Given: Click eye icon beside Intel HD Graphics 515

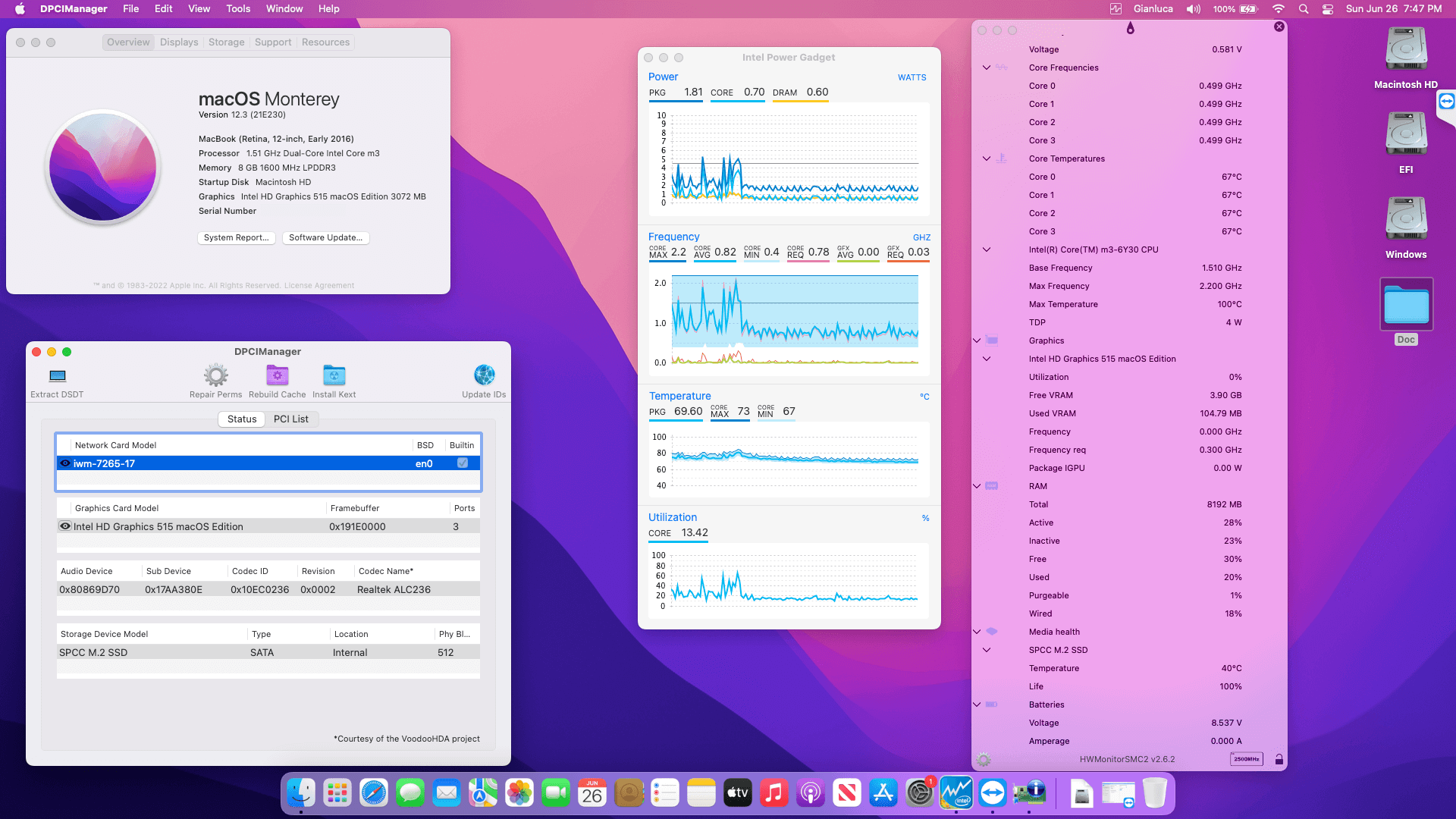Looking at the screenshot, I should tap(65, 526).
